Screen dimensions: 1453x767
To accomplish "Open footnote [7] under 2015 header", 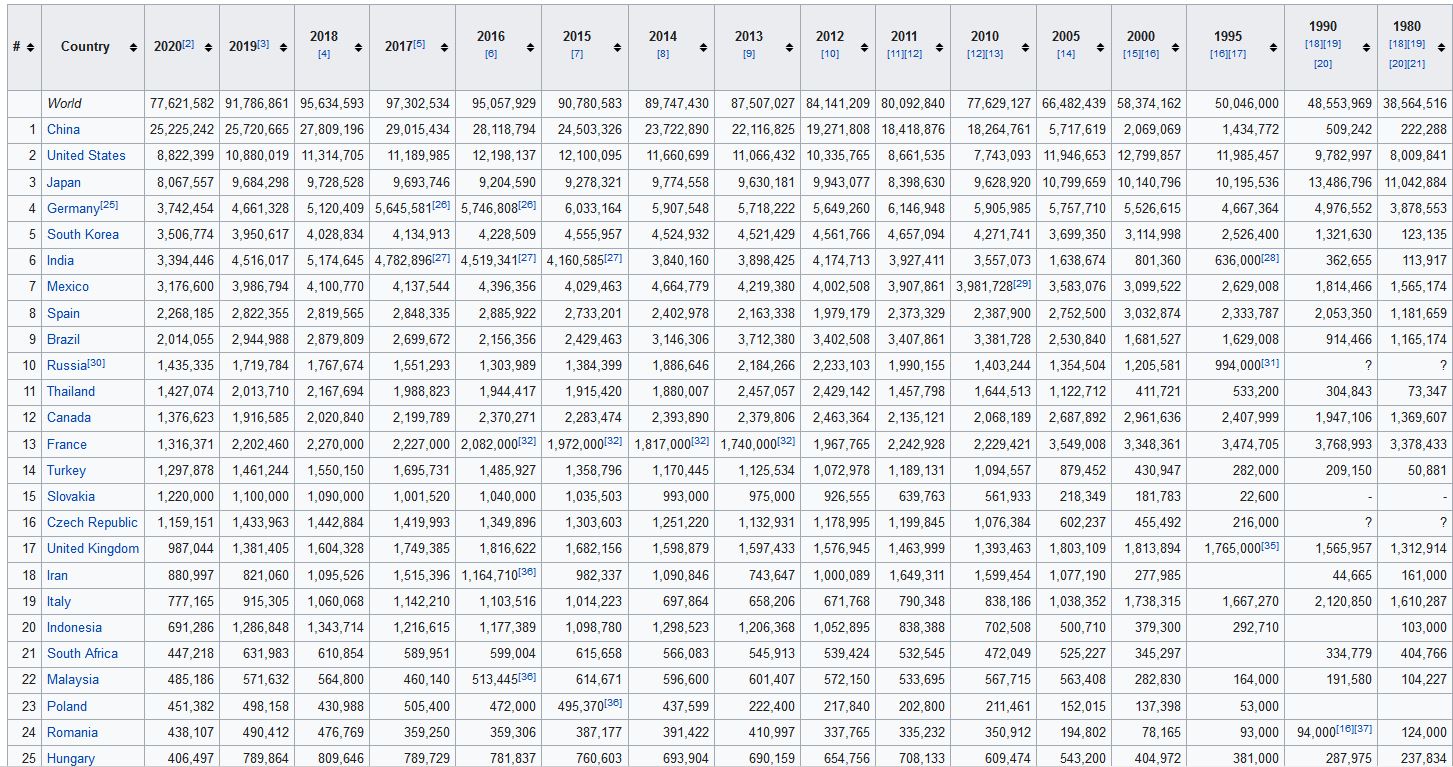I will (x=577, y=54).
